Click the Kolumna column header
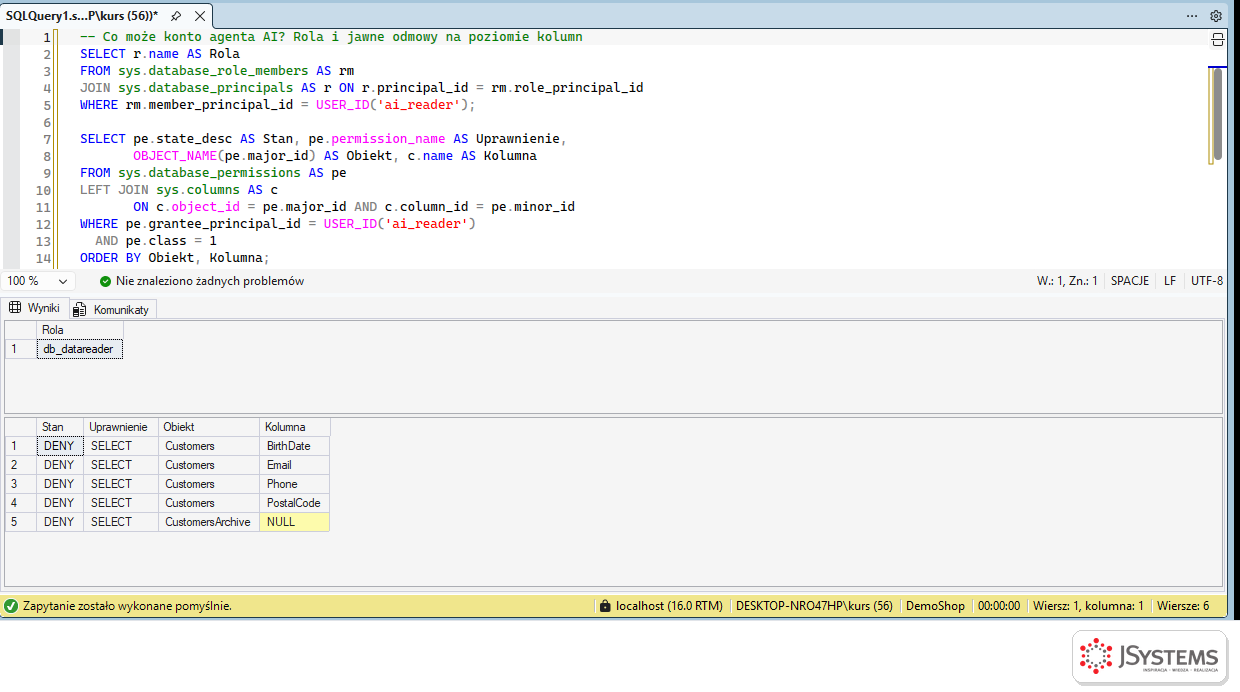 point(294,427)
